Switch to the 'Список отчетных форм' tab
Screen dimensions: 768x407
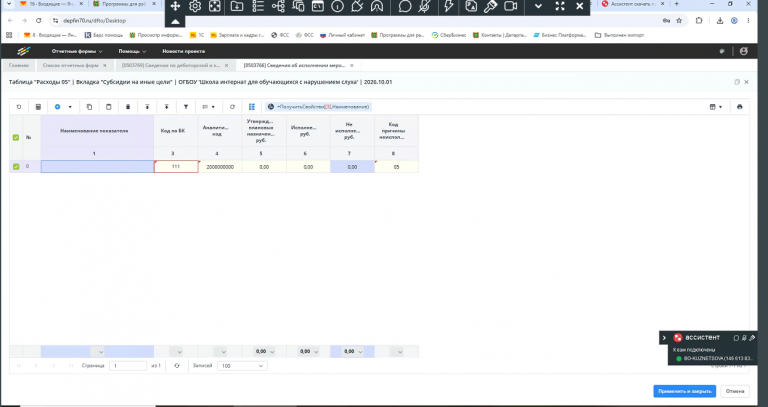(74, 65)
